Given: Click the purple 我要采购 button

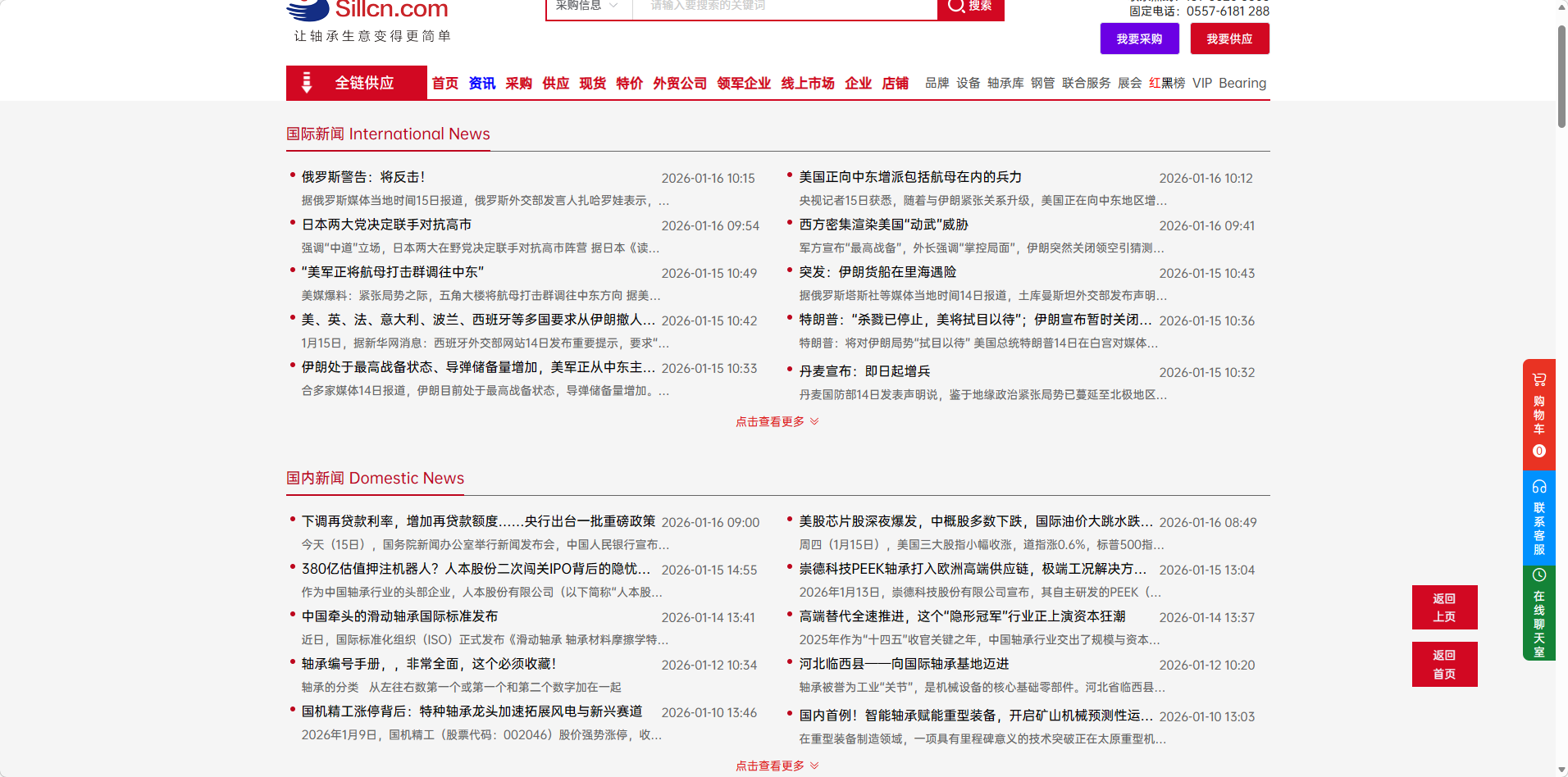Looking at the screenshot, I should (1139, 39).
